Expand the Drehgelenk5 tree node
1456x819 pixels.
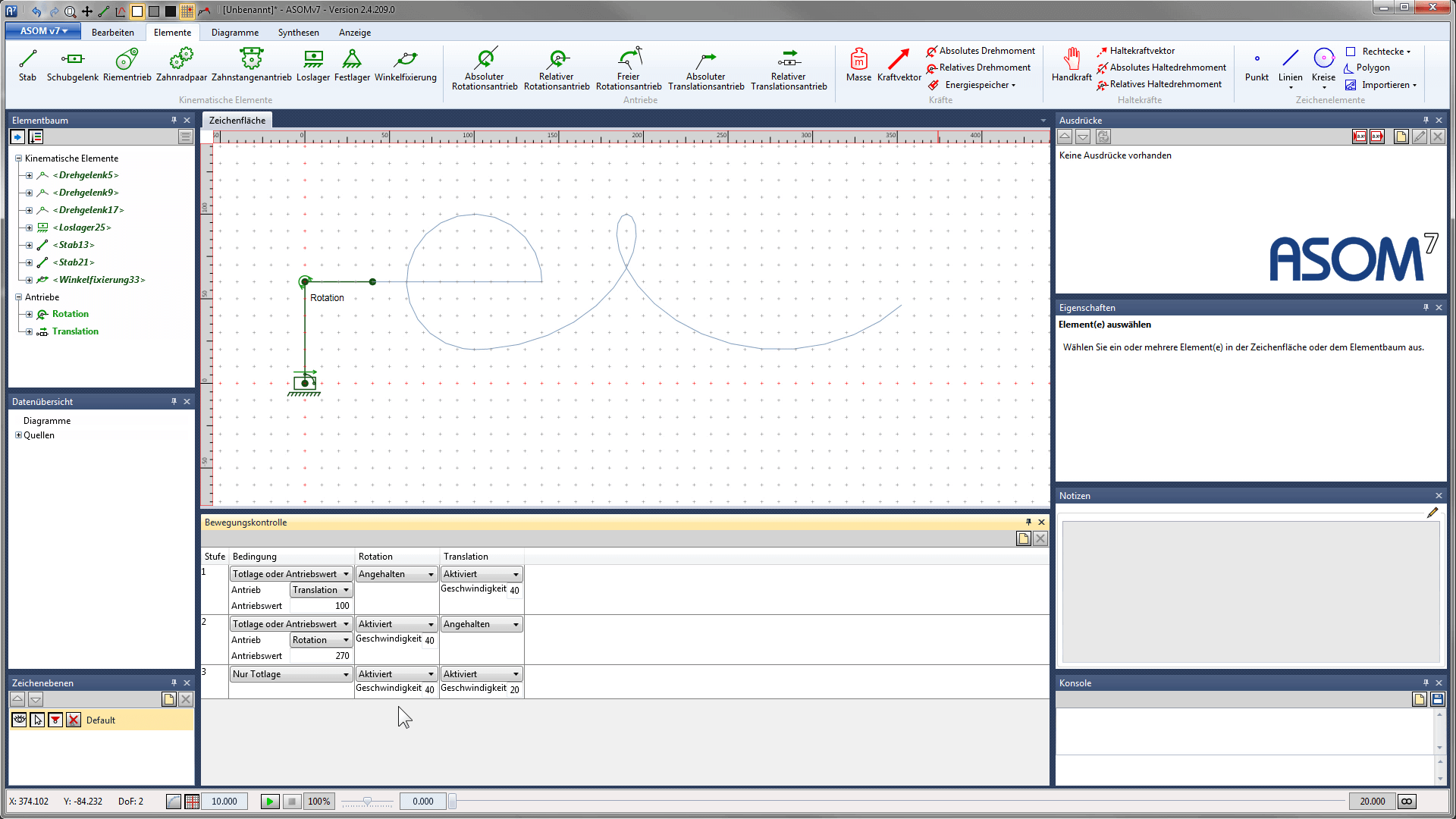pos(29,175)
